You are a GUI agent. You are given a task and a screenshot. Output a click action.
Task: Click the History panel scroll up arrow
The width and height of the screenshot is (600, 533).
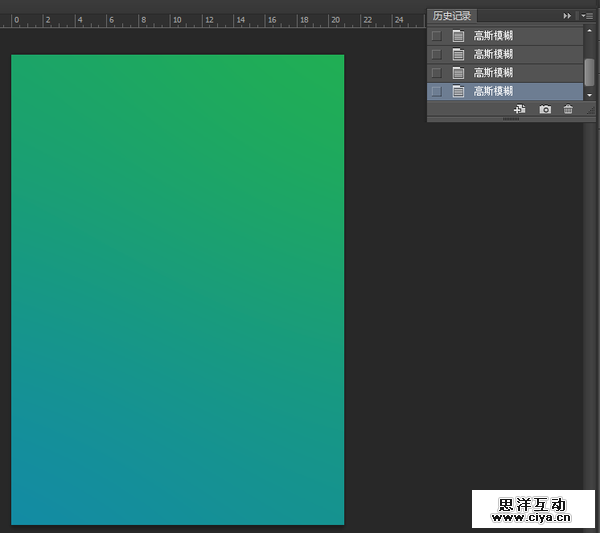click(x=589, y=32)
